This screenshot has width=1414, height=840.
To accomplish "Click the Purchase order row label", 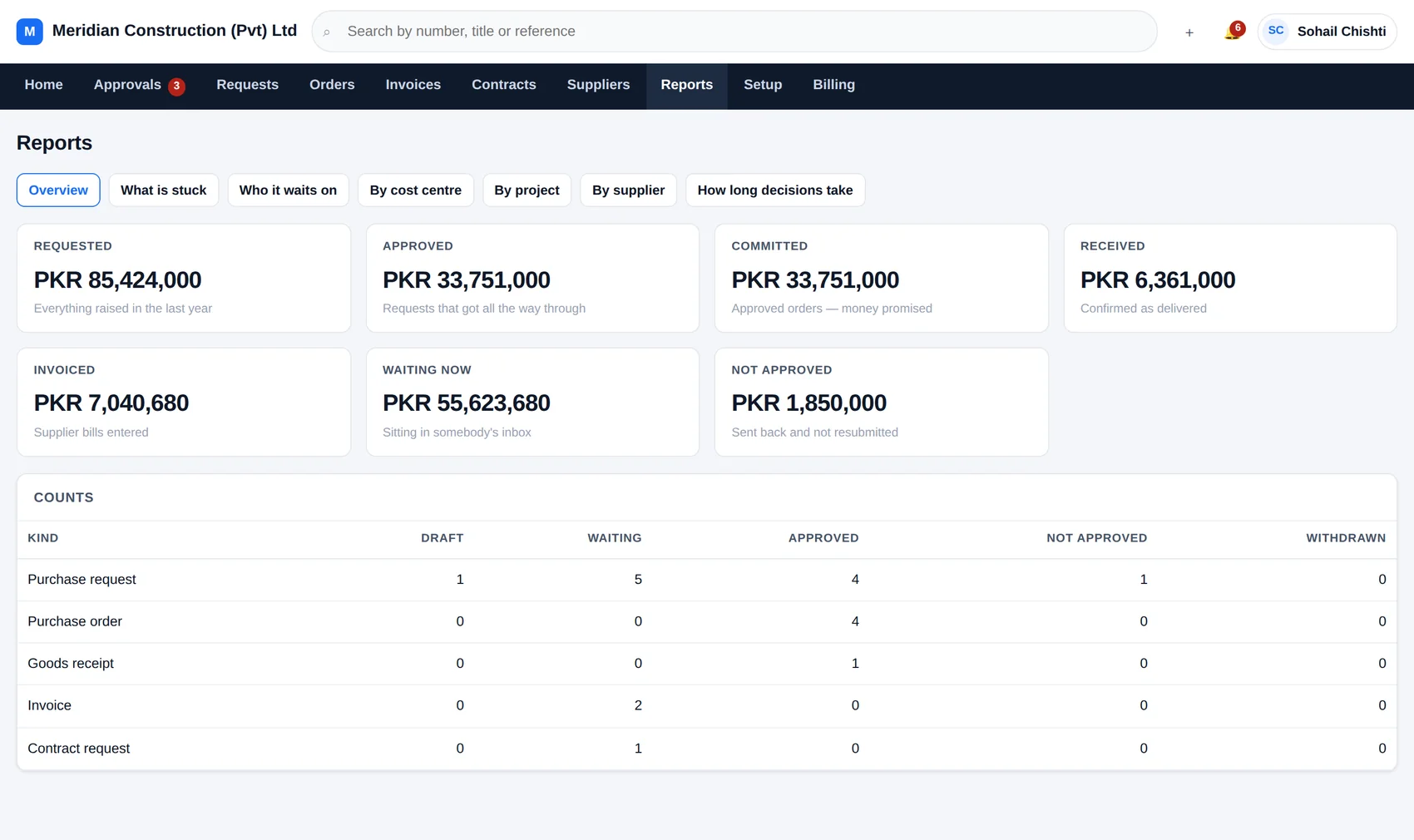I will (75, 621).
